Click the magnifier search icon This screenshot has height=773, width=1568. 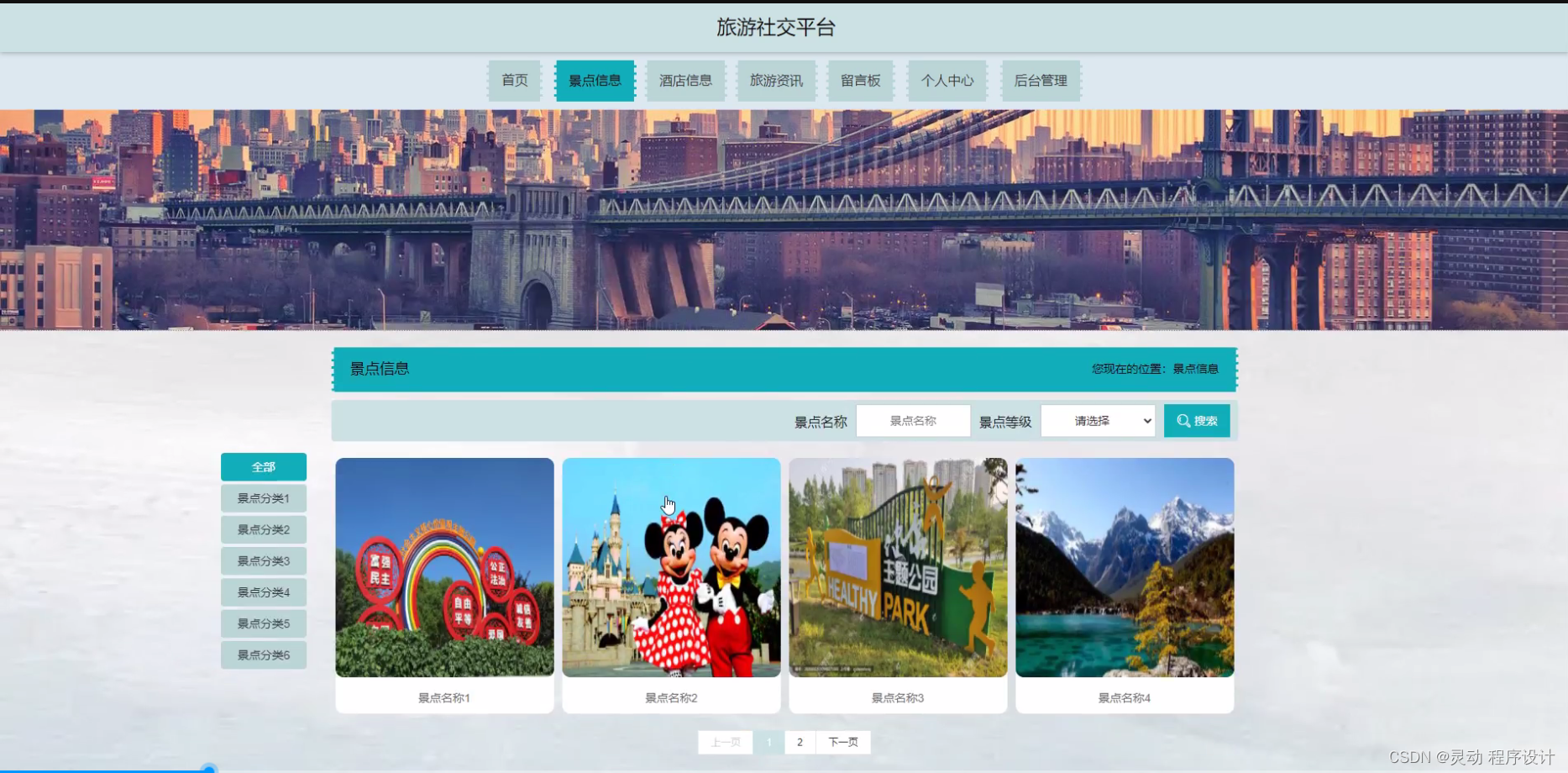click(x=1183, y=420)
